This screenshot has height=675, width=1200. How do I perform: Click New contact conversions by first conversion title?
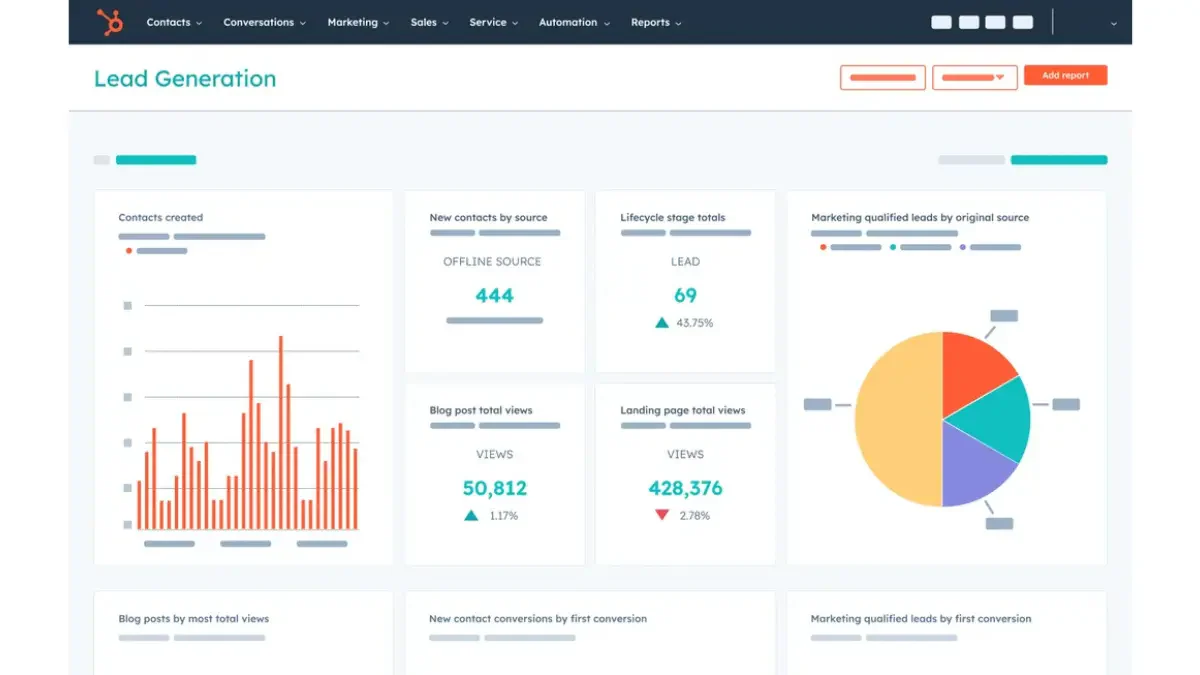click(538, 618)
